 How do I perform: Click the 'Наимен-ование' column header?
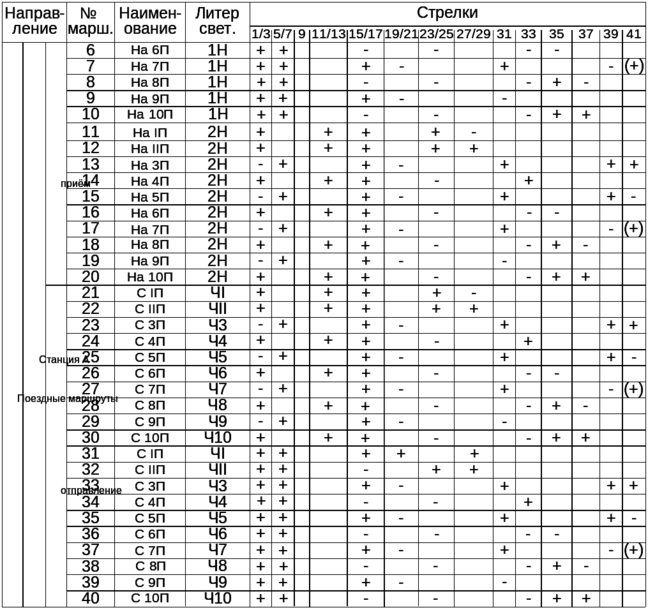coord(150,21)
